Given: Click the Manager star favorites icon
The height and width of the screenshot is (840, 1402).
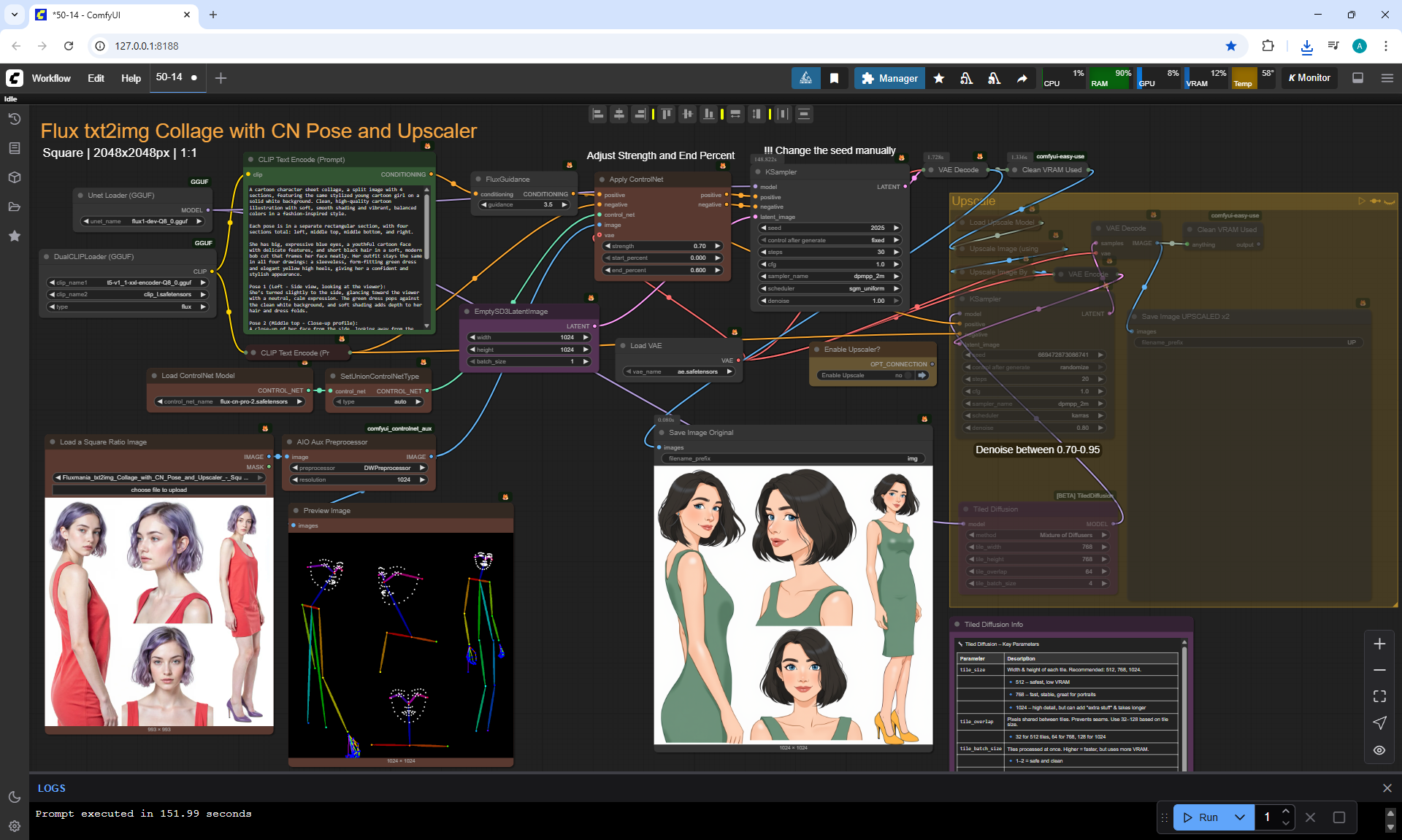Looking at the screenshot, I should [939, 78].
